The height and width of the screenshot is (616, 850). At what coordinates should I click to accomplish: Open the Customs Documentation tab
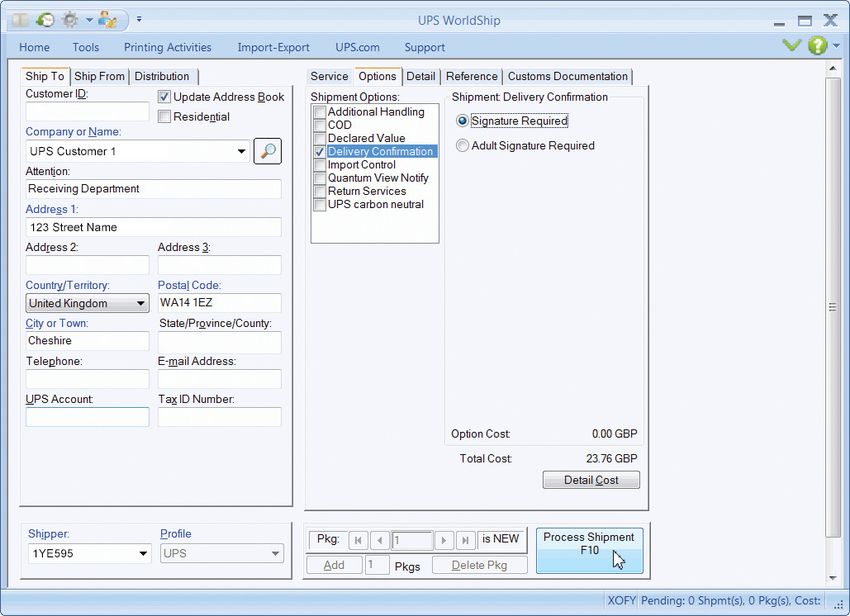568,76
